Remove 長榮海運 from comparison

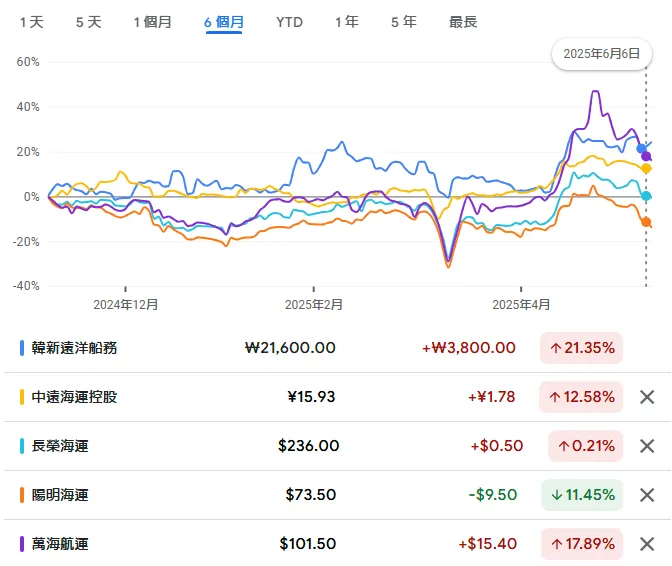(647, 446)
